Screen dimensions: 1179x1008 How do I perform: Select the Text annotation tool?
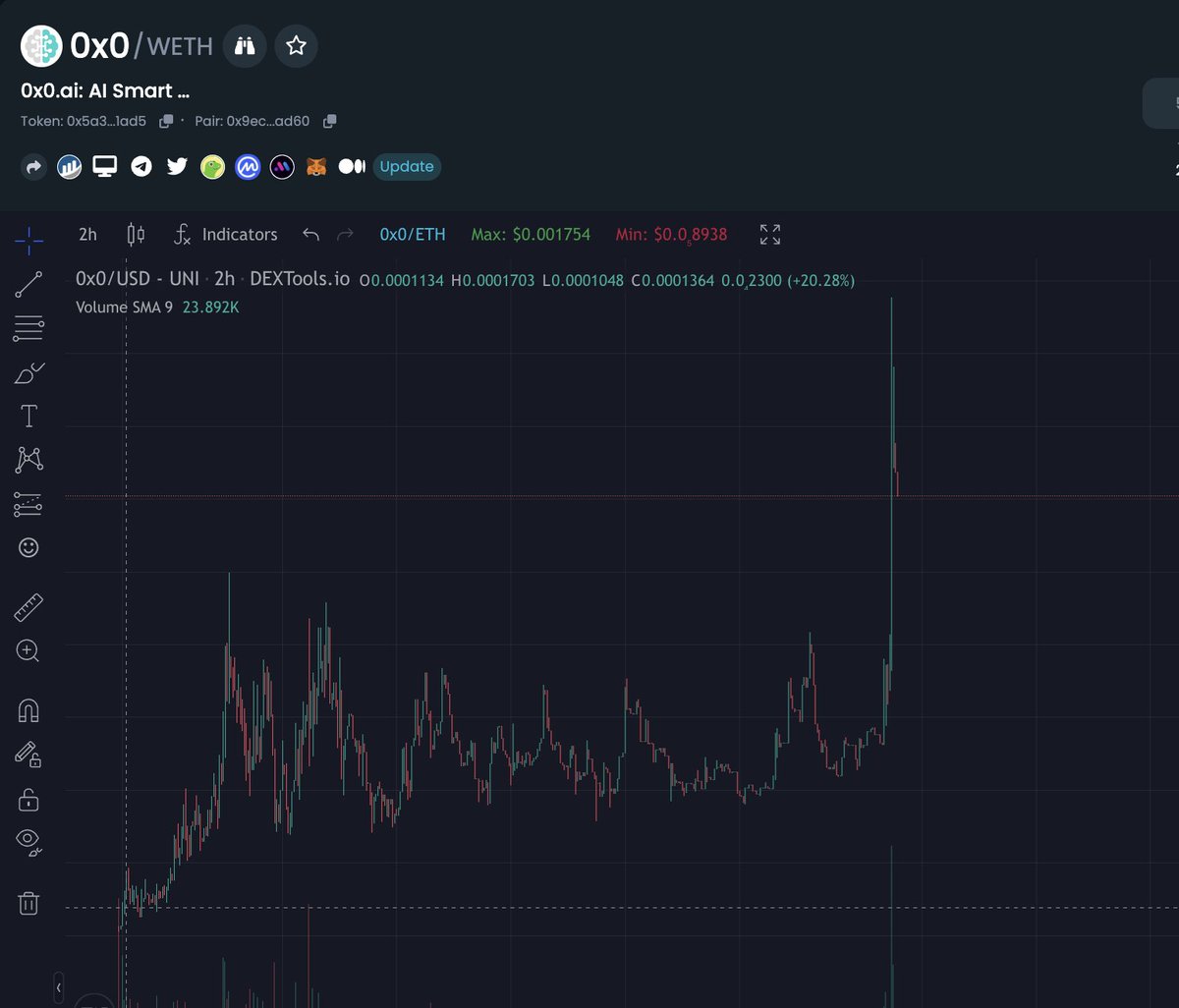(28, 416)
